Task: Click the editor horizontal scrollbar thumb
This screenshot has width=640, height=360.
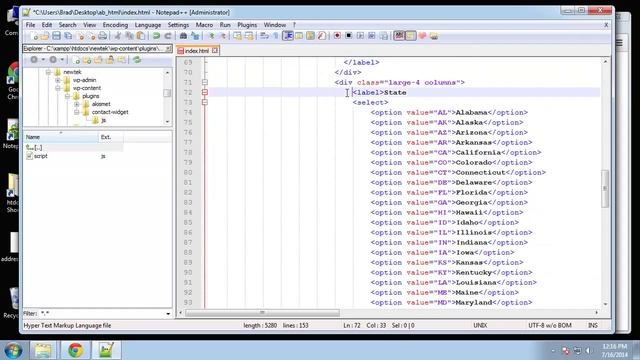Action: 262,313
